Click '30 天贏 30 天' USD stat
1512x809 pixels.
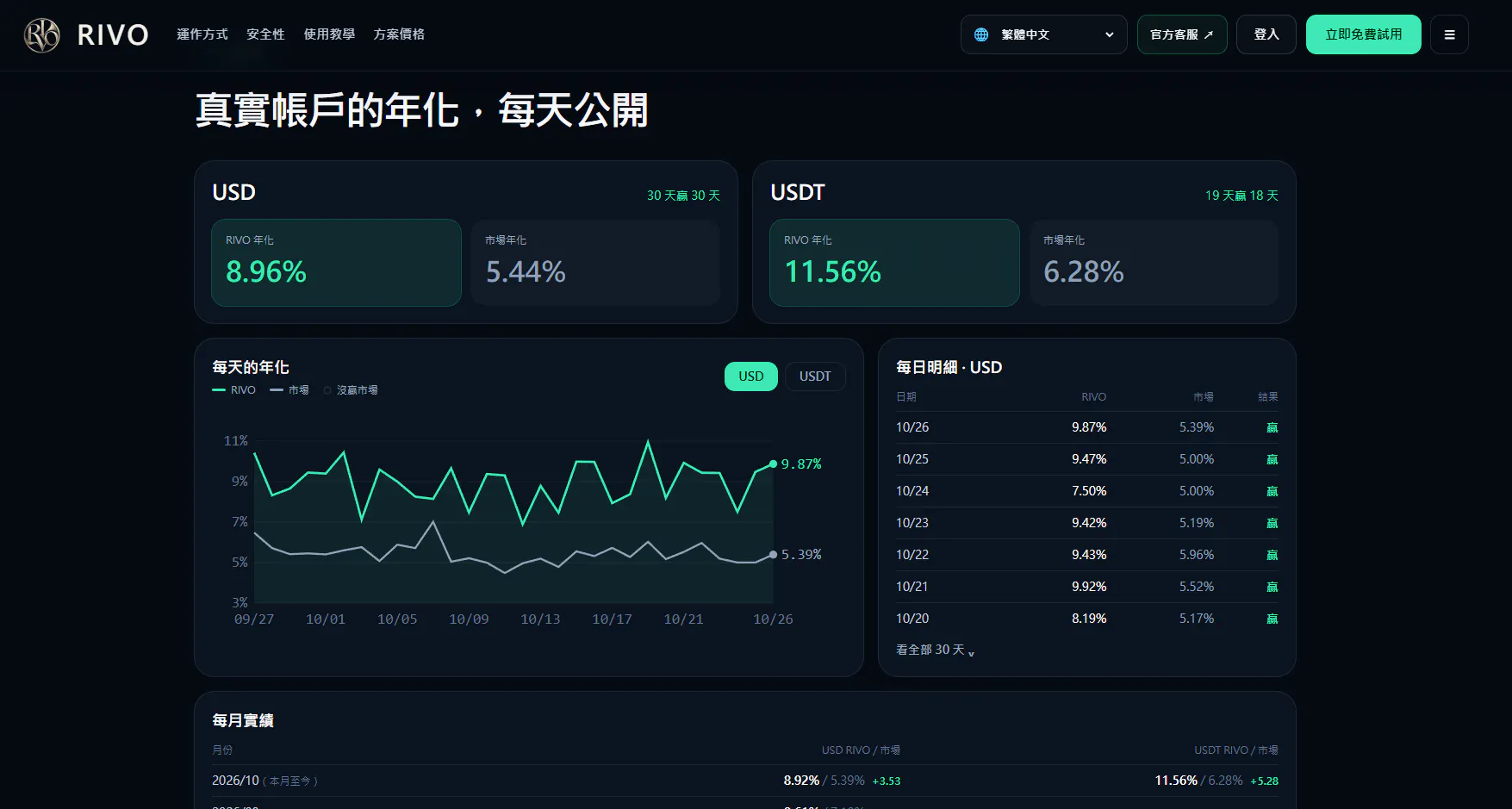pyautogui.click(x=683, y=196)
